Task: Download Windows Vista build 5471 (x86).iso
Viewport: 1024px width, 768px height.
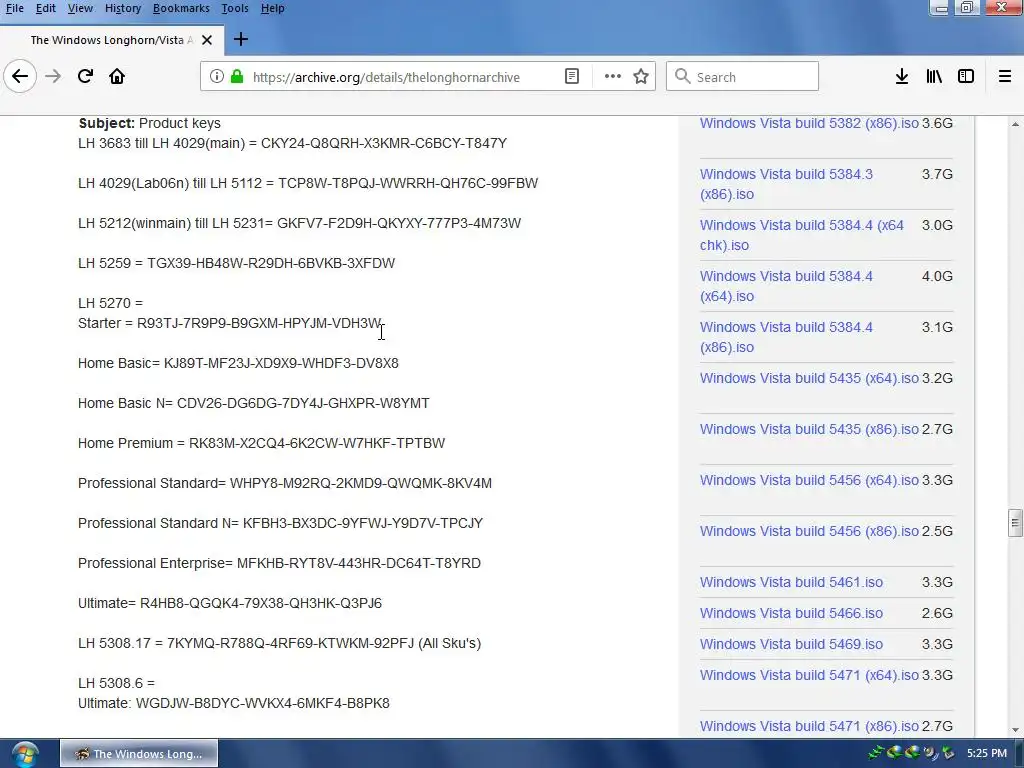Action: [x=808, y=726]
